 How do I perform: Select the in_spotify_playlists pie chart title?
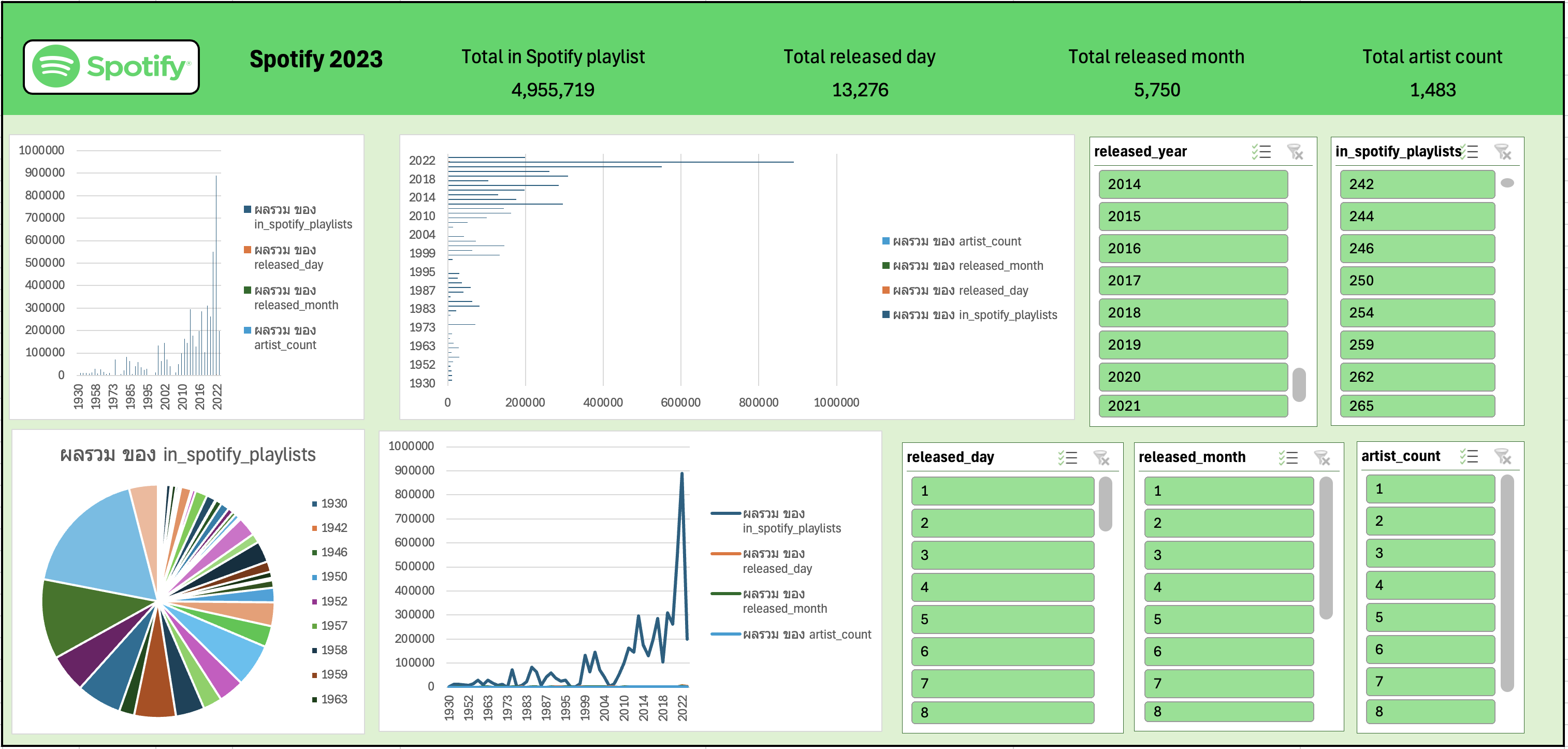[x=187, y=455]
